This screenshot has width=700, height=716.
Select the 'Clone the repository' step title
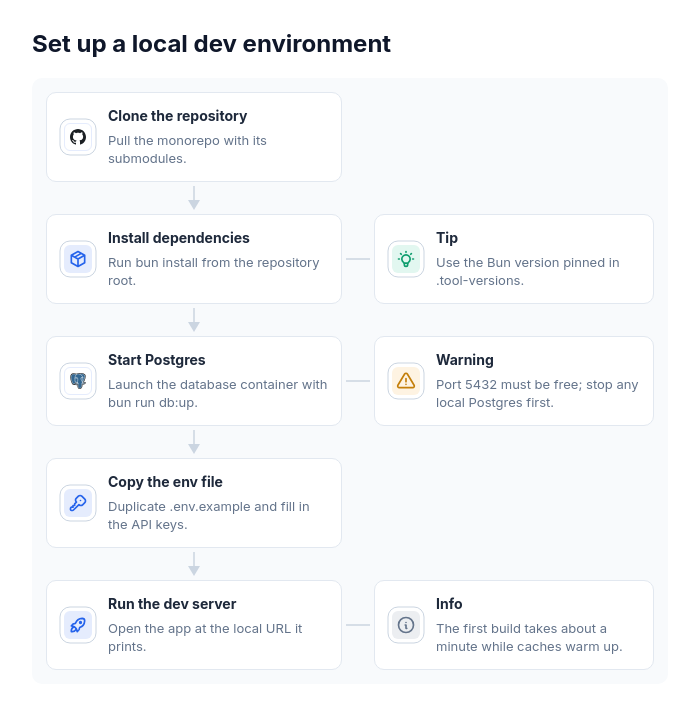(177, 116)
